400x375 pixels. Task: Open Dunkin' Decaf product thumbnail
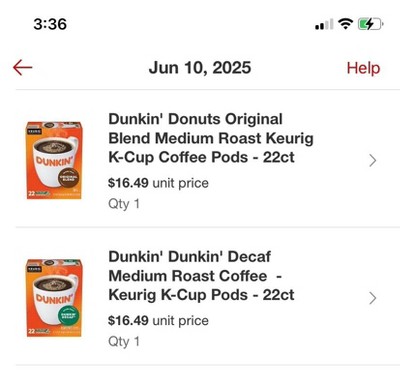point(54,298)
